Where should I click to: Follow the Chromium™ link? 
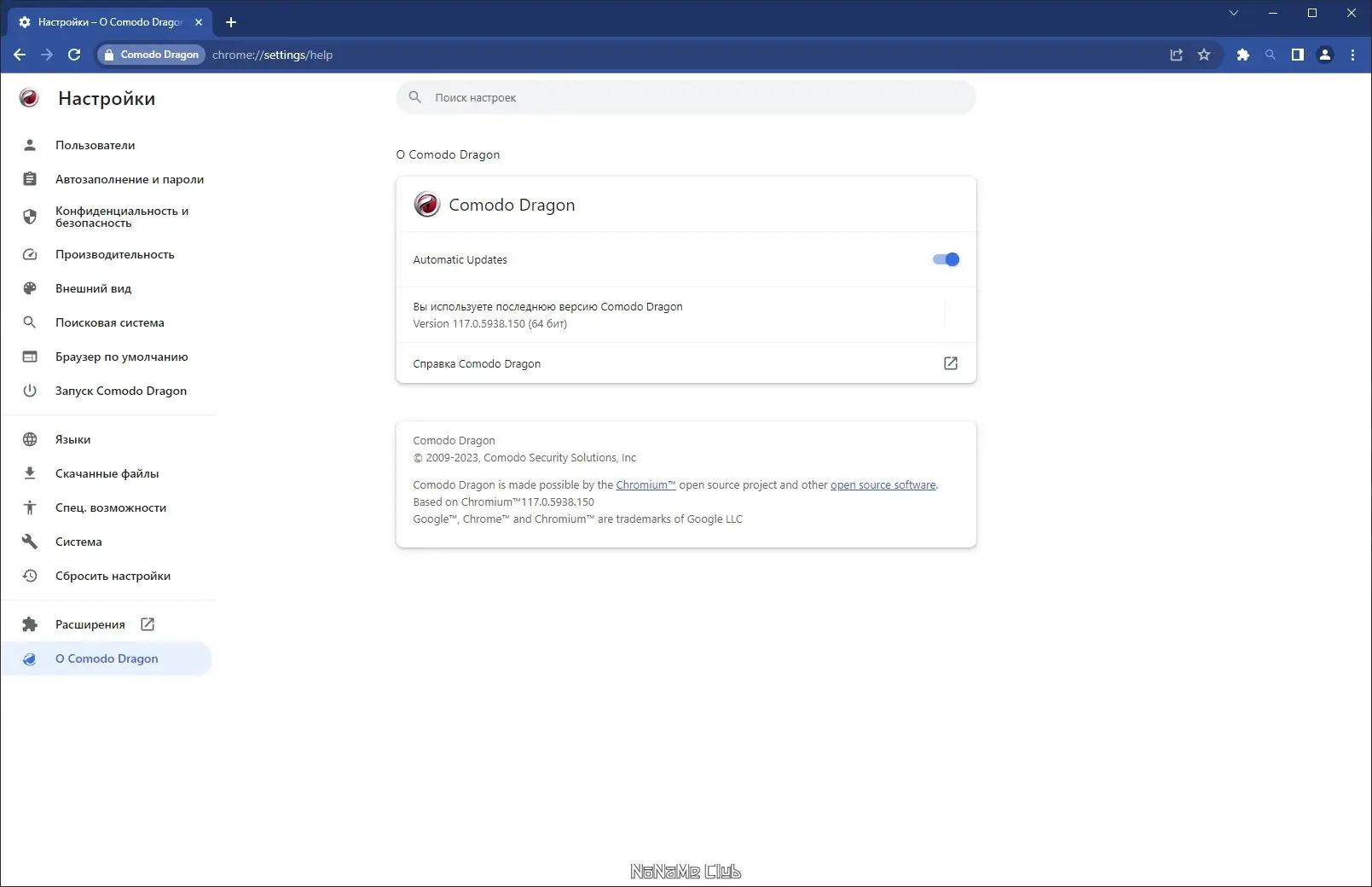coord(645,484)
